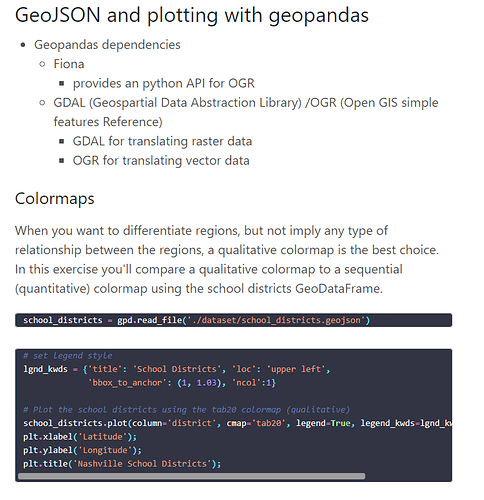Image resolution: width=484 pixels, height=500 pixels.
Task: Click 'GDAL for translating raster data' item
Action: (162, 141)
